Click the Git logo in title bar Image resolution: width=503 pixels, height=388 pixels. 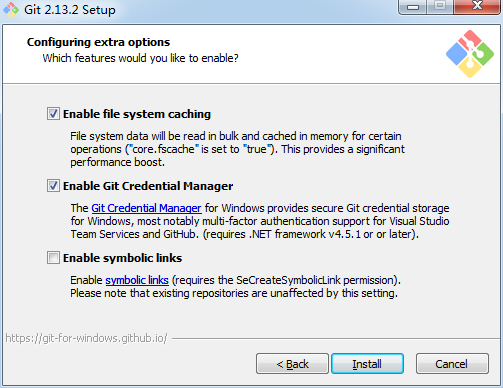pyautogui.click(x=11, y=10)
